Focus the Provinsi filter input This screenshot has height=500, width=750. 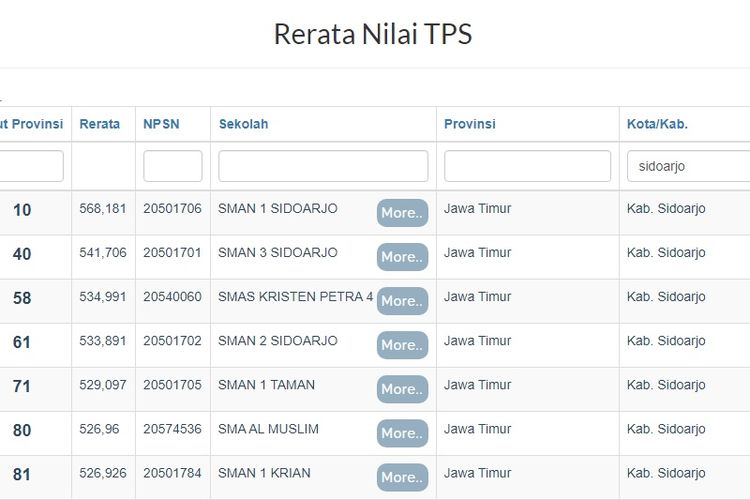pyautogui.click(x=527, y=166)
